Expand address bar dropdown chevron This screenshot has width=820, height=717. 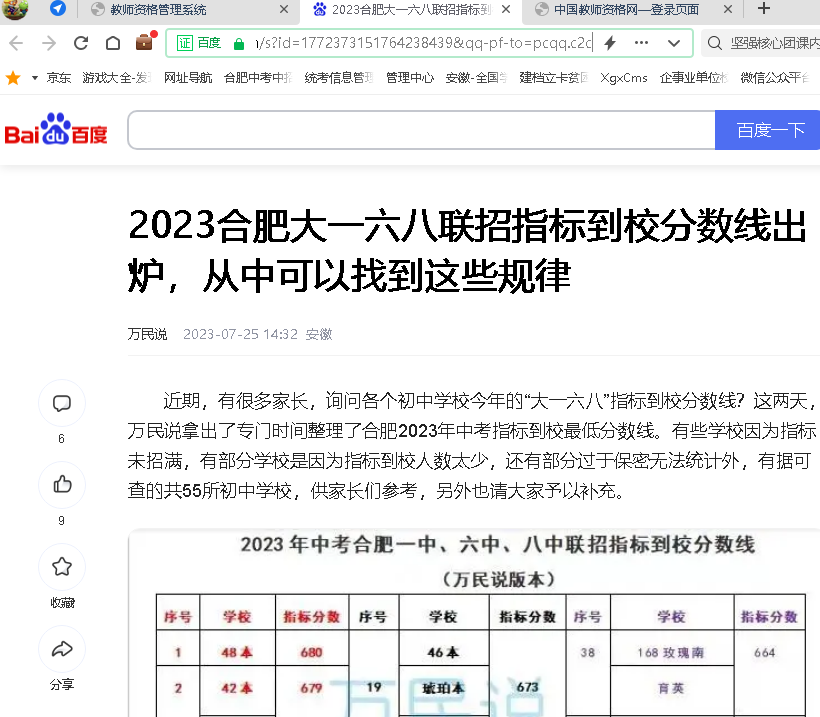coord(674,43)
